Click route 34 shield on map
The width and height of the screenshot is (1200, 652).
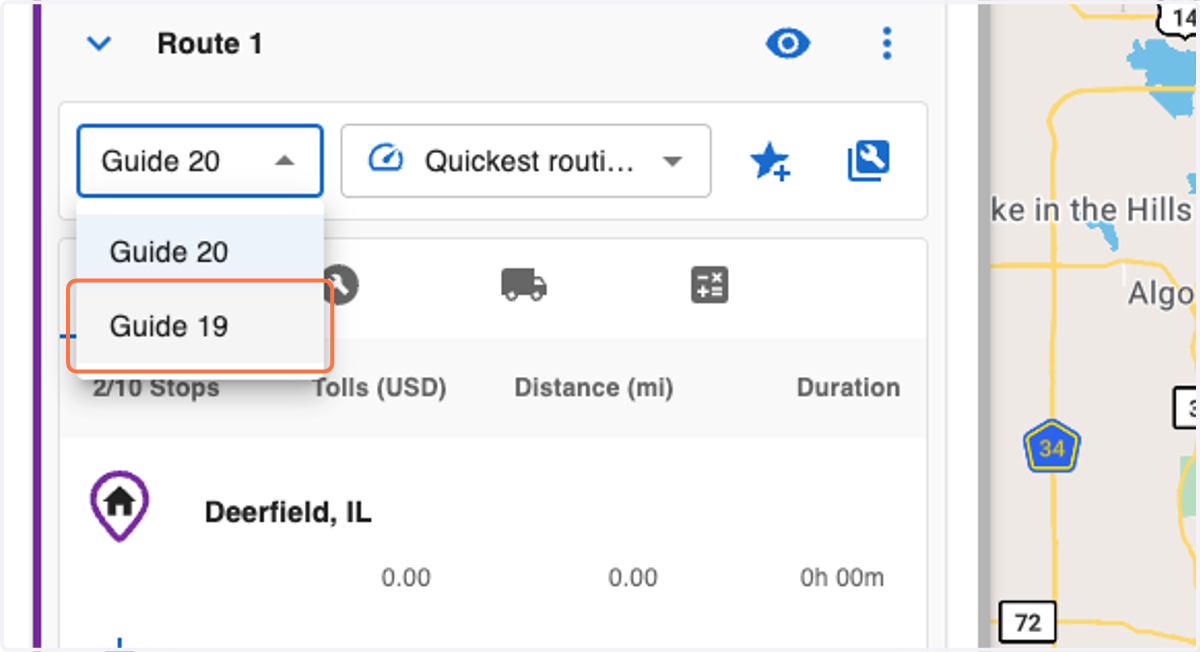[1051, 448]
